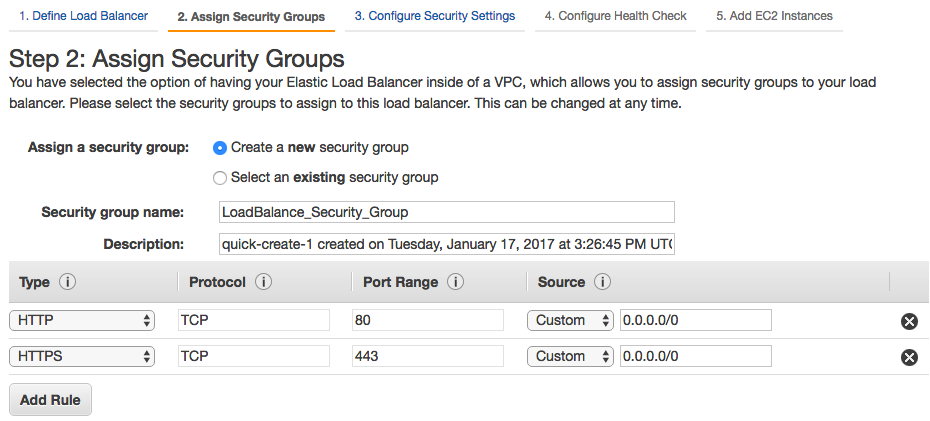Click the info icon next to Source
Screen dimensions: 930x421
pyautogui.click(x=602, y=282)
